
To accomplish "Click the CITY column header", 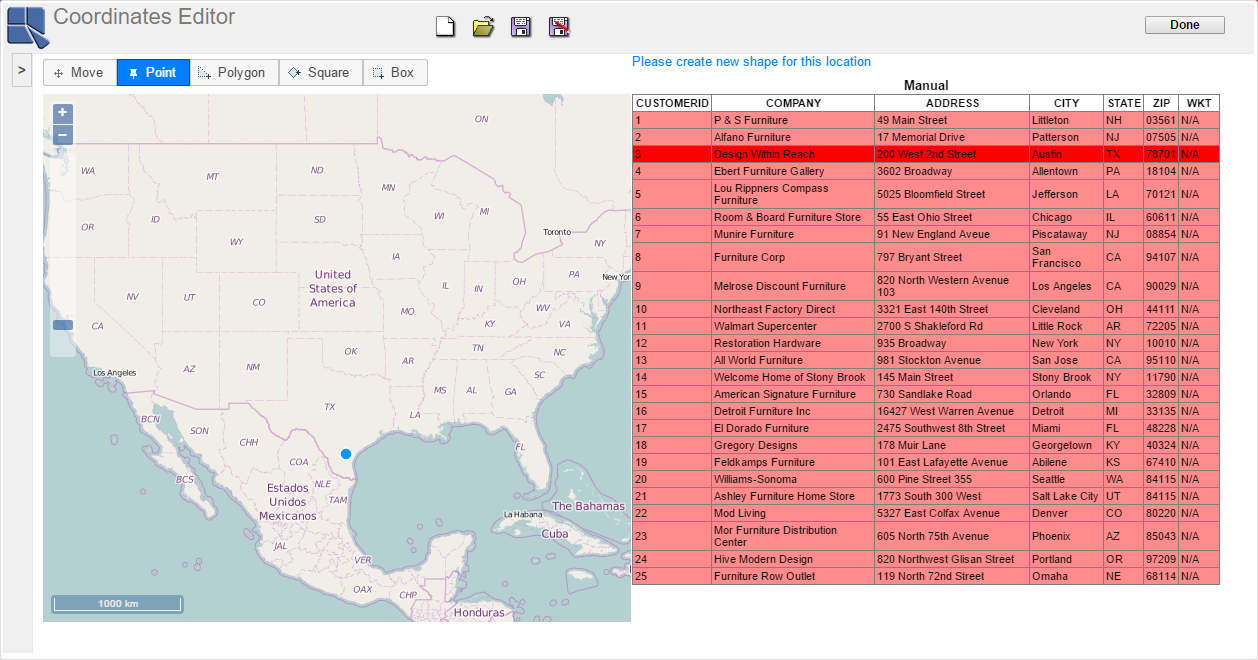I will [x=1067, y=103].
